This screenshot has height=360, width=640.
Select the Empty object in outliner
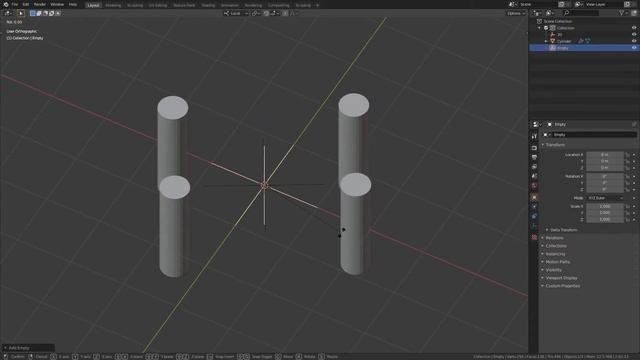(x=562, y=48)
